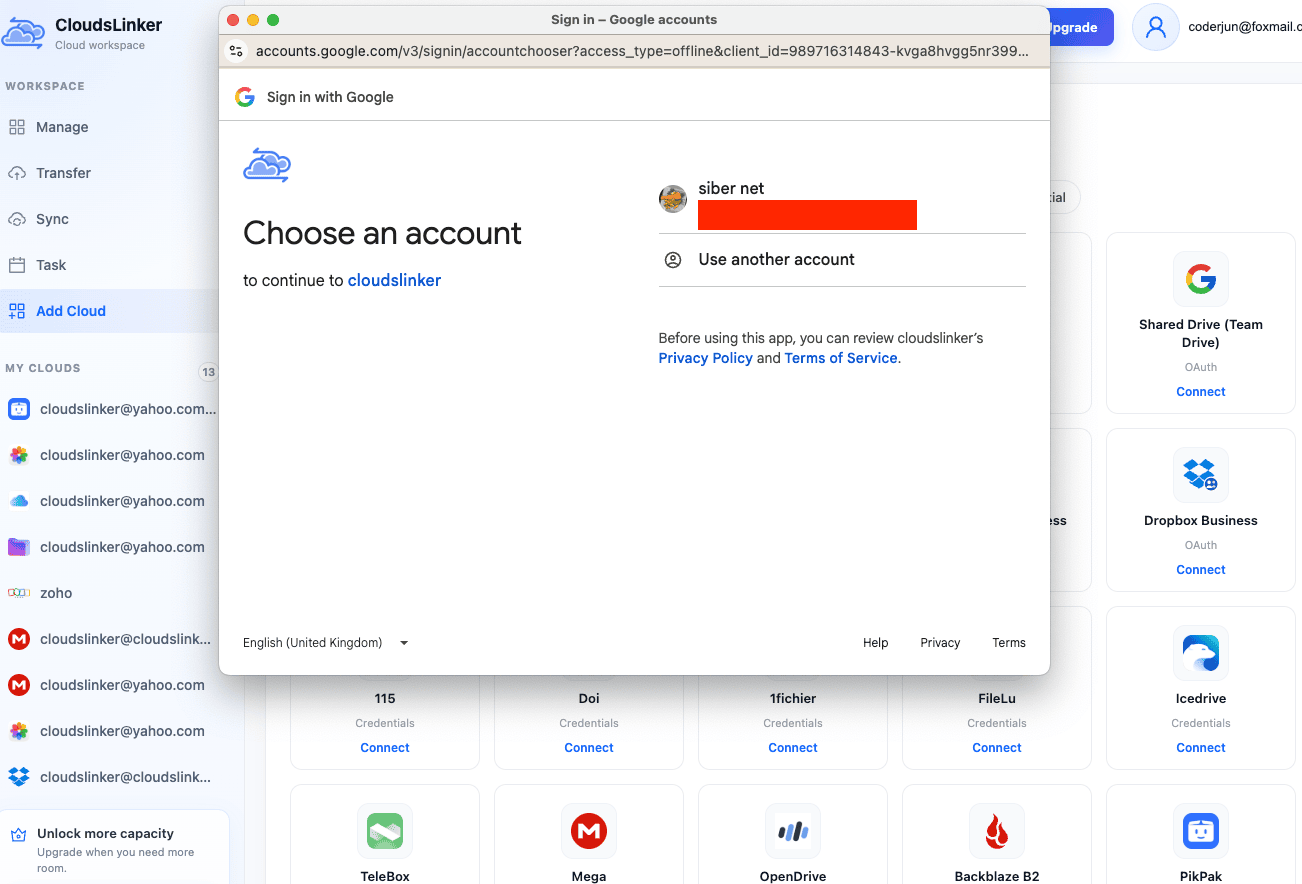The image size is (1302, 884).
Task: Click the Manage grid icon
Action: tap(17, 127)
